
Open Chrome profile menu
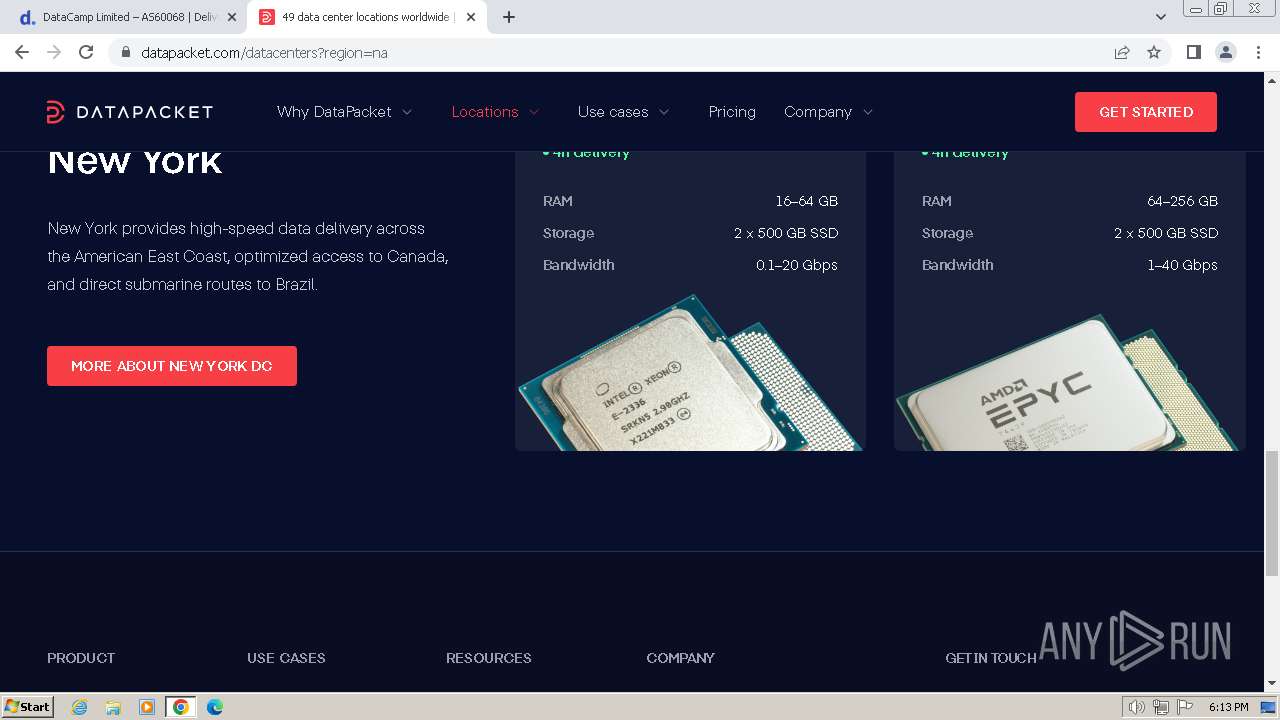point(1225,52)
